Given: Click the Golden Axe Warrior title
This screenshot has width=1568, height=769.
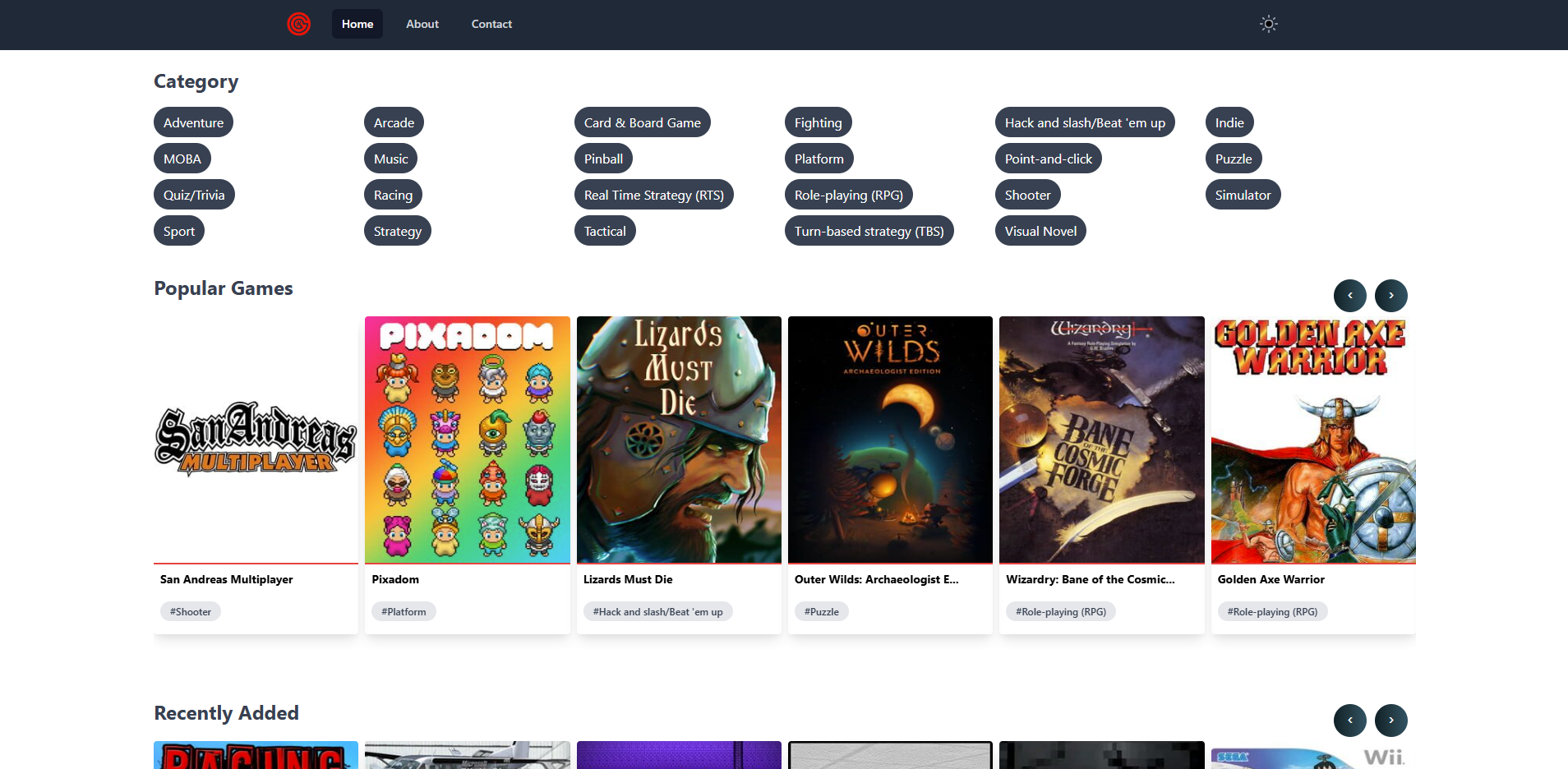Looking at the screenshot, I should 1271,579.
